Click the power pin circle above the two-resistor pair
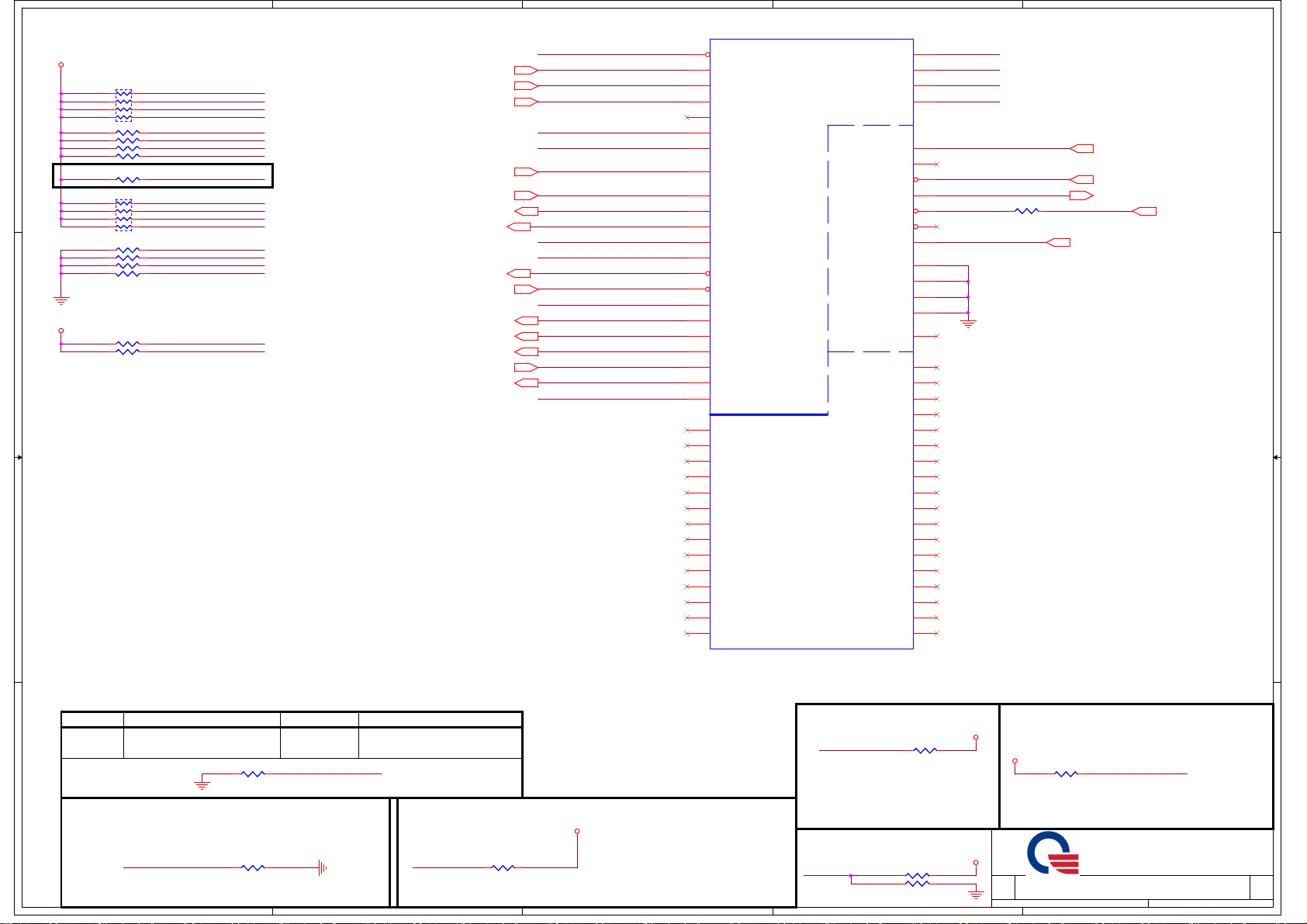The width and height of the screenshot is (1307, 924). pos(61,330)
